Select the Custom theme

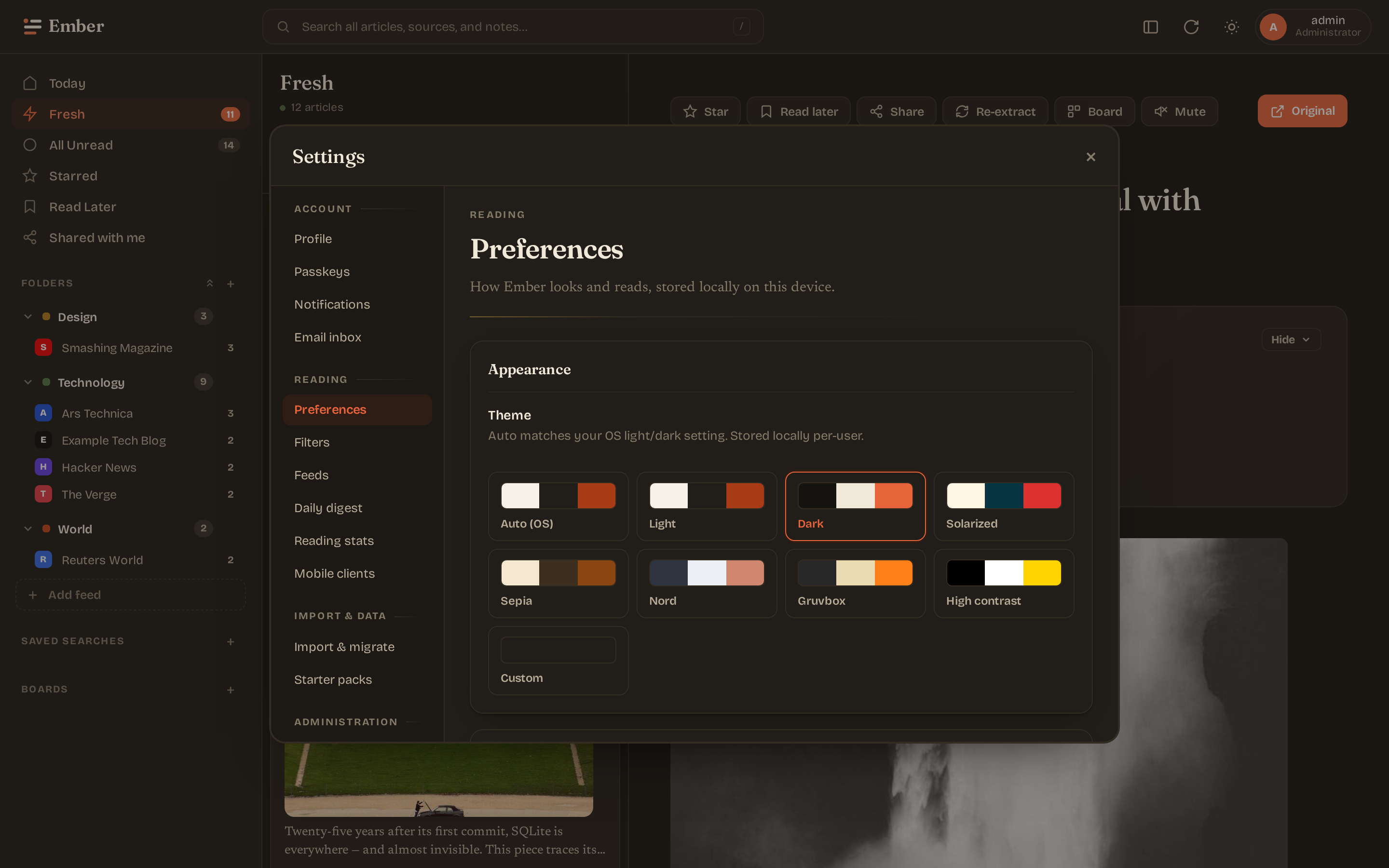(x=558, y=661)
